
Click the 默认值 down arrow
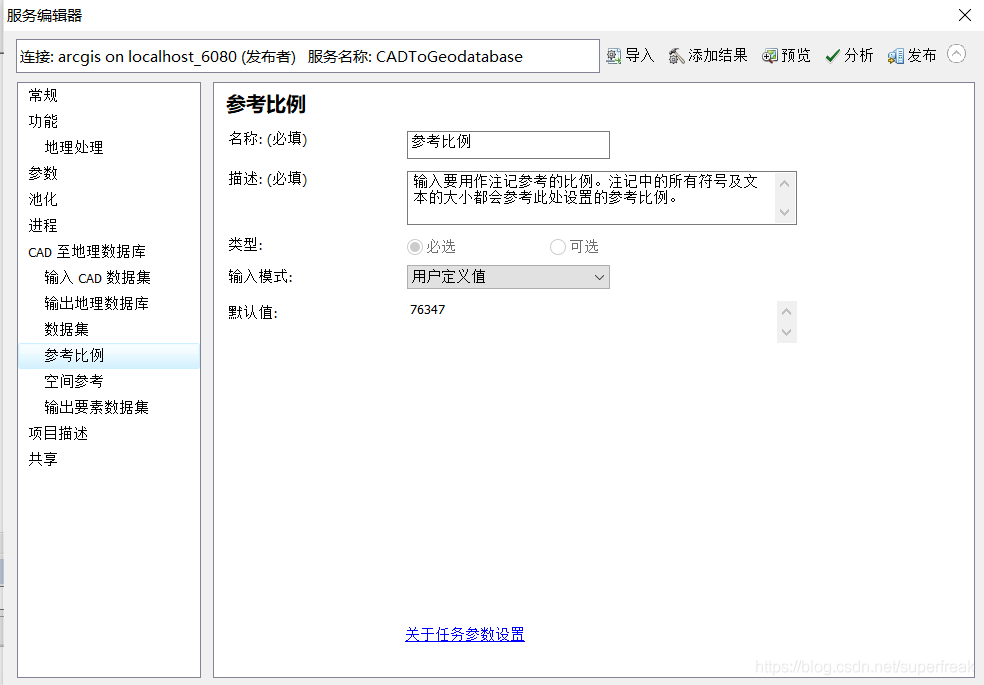tap(786, 332)
